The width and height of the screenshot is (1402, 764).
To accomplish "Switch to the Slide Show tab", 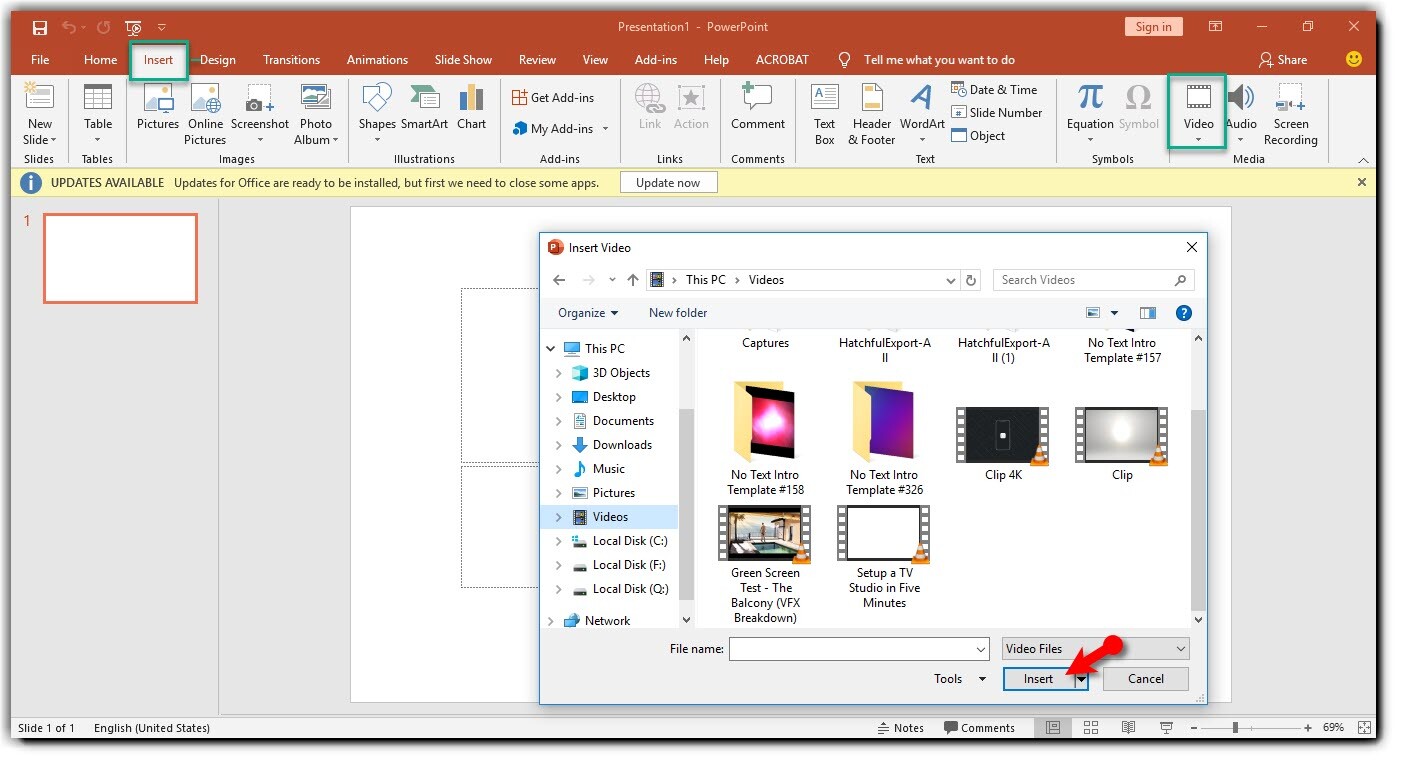I will 463,59.
